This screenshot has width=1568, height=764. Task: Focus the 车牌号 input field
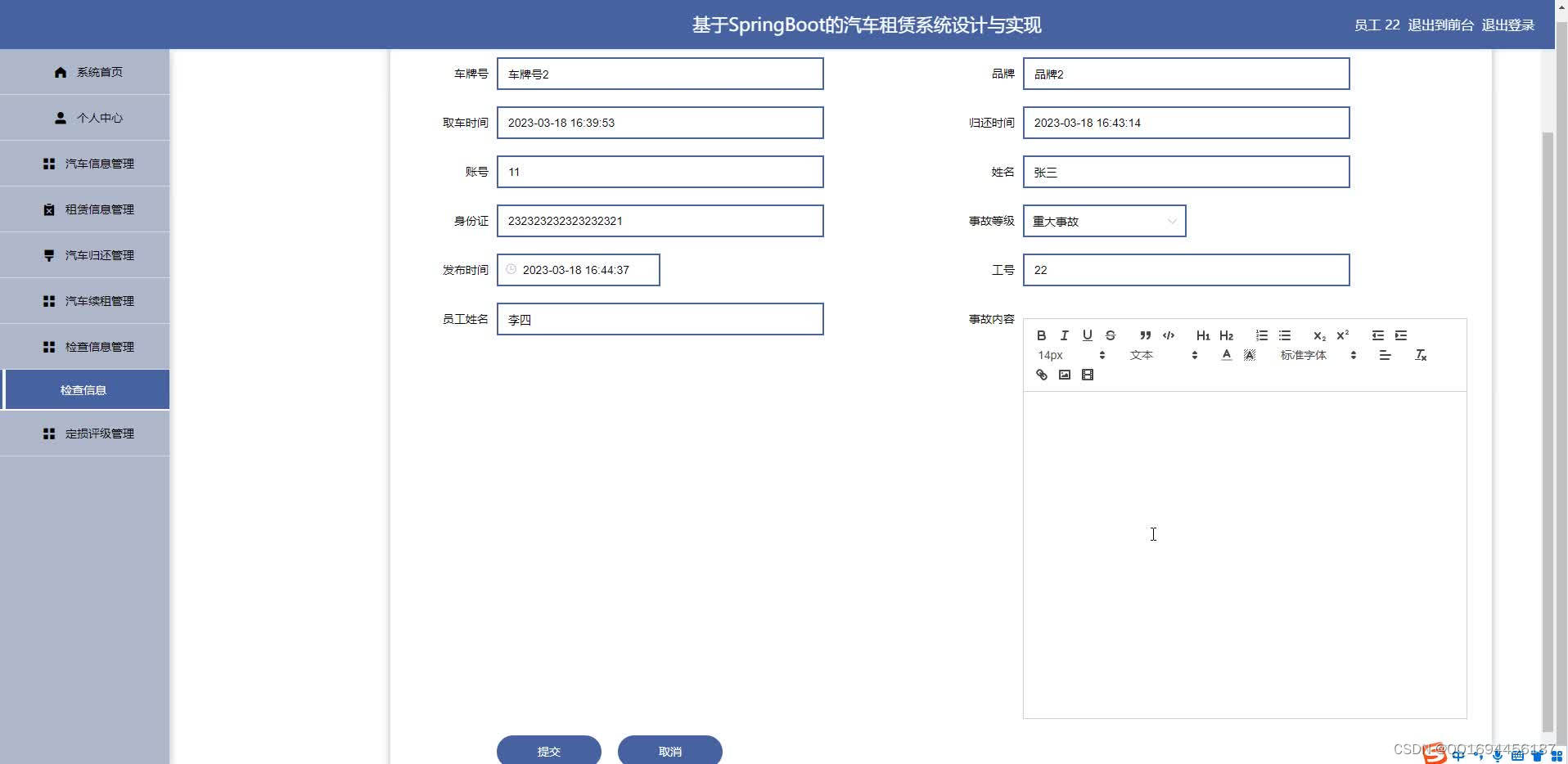(x=660, y=74)
